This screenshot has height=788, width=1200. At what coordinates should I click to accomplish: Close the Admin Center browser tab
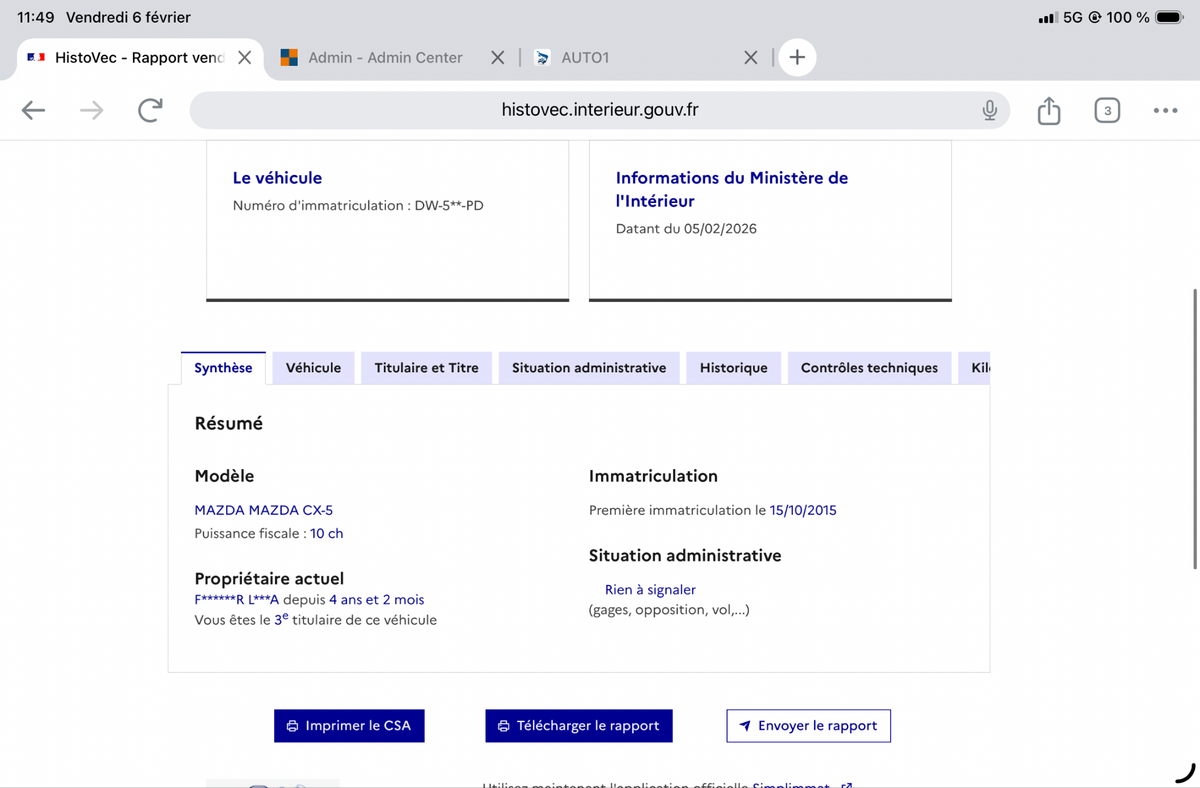[x=497, y=58]
